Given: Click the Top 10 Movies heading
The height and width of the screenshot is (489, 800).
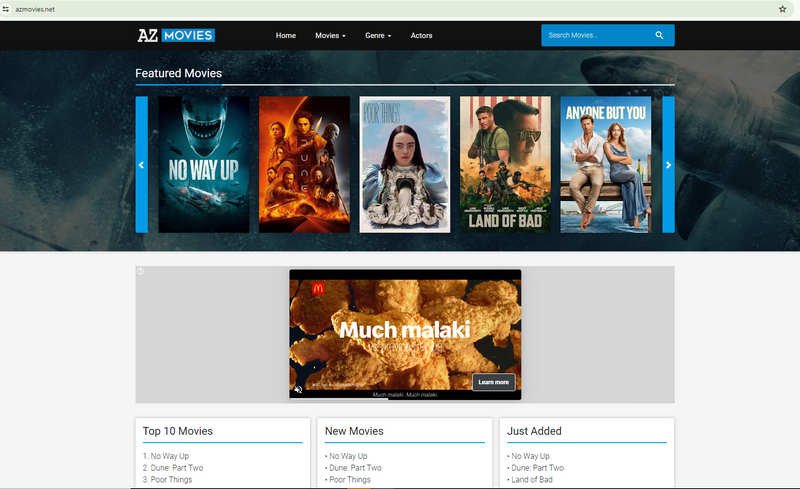Looking at the screenshot, I should (x=178, y=431).
